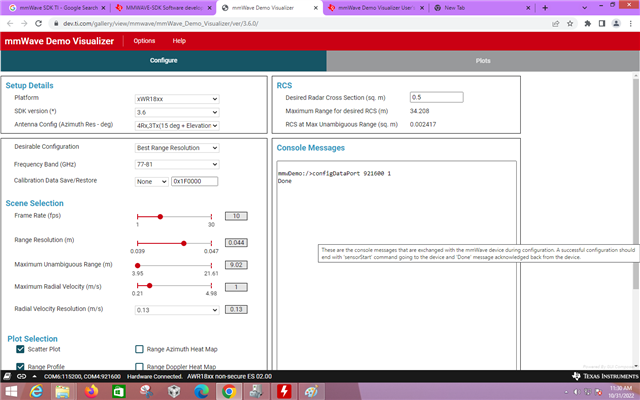Share this page icon in address bar
The image size is (640, 400).
click(556, 24)
